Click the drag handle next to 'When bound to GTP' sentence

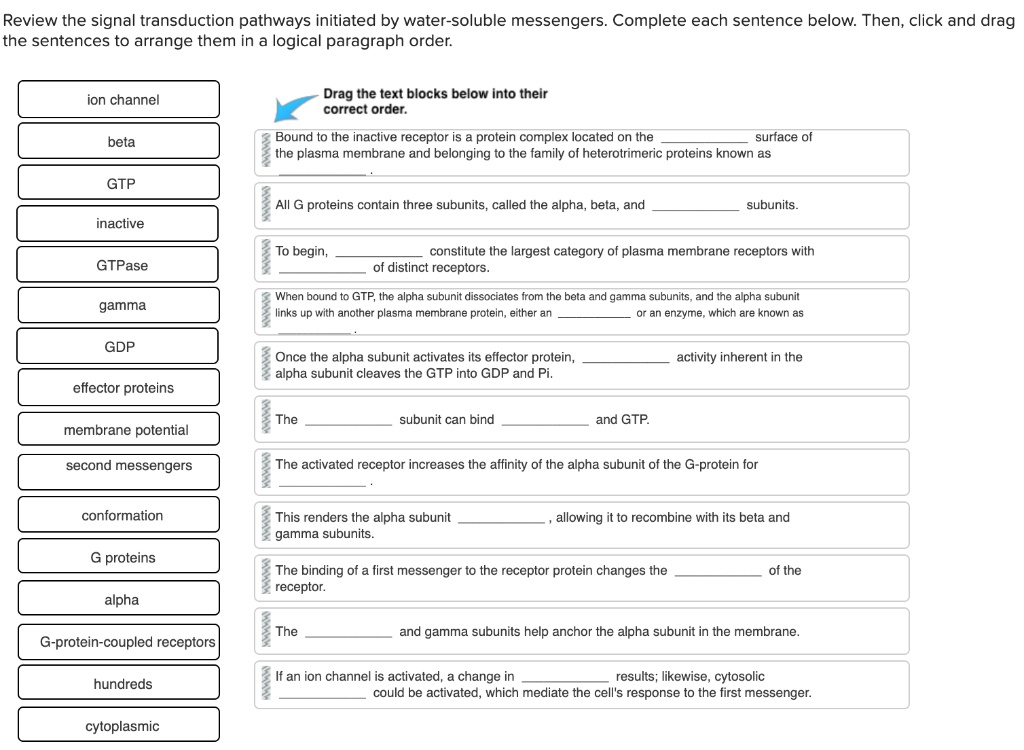click(x=264, y=311)
